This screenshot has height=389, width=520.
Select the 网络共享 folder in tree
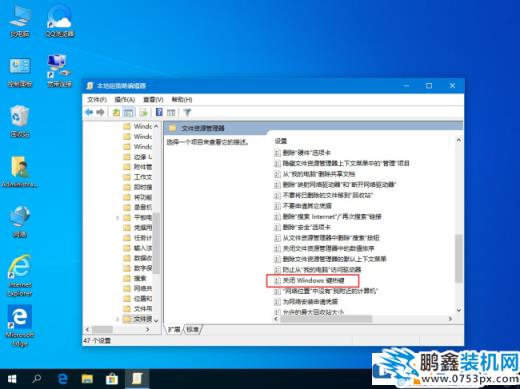click(x=138, y=288)
